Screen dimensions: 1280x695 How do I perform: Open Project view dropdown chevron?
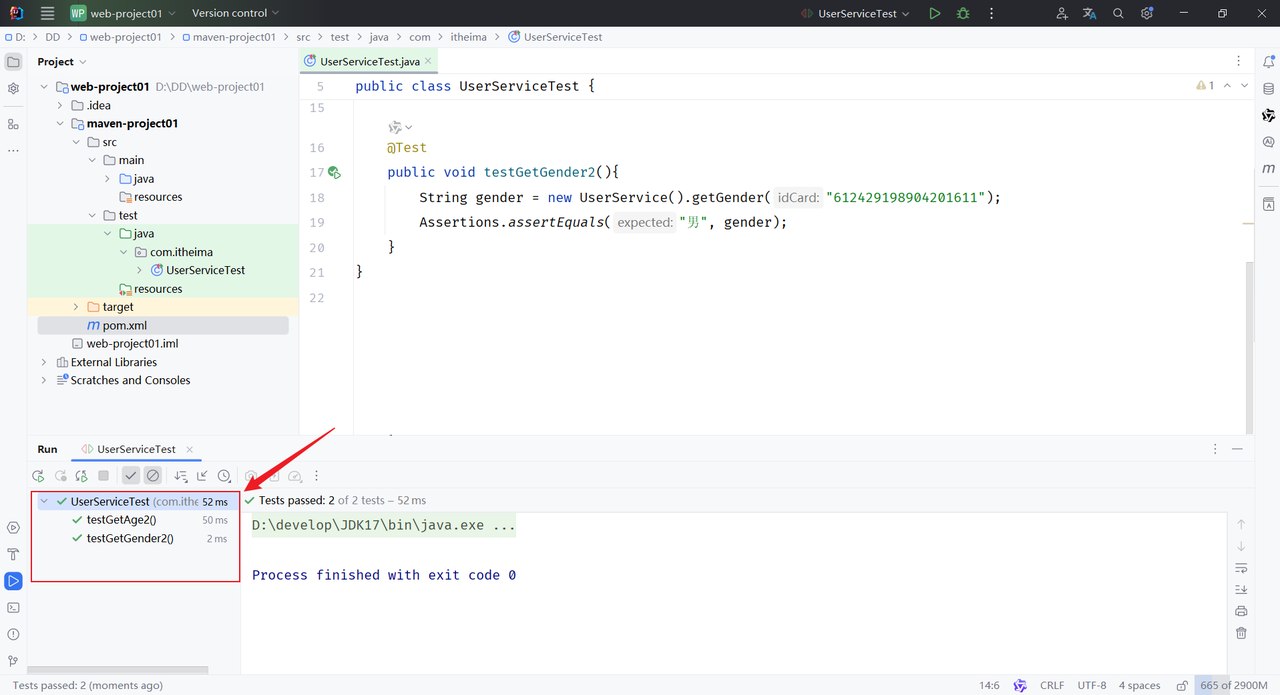point(84,61)
